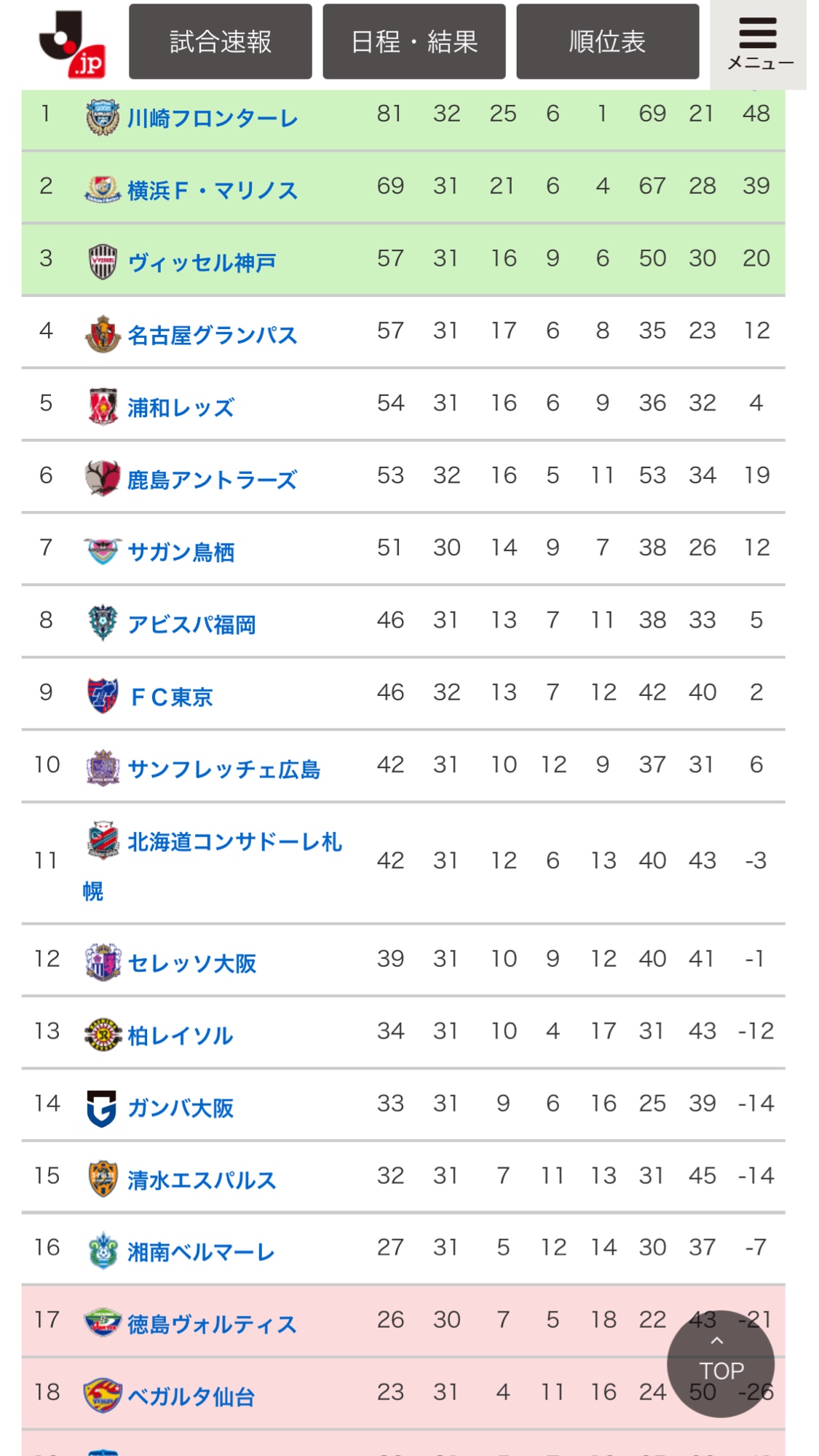Open the 名古屋グランパス team link
The height and width of the screenshot is (1456, 819).
click(213, 335)
